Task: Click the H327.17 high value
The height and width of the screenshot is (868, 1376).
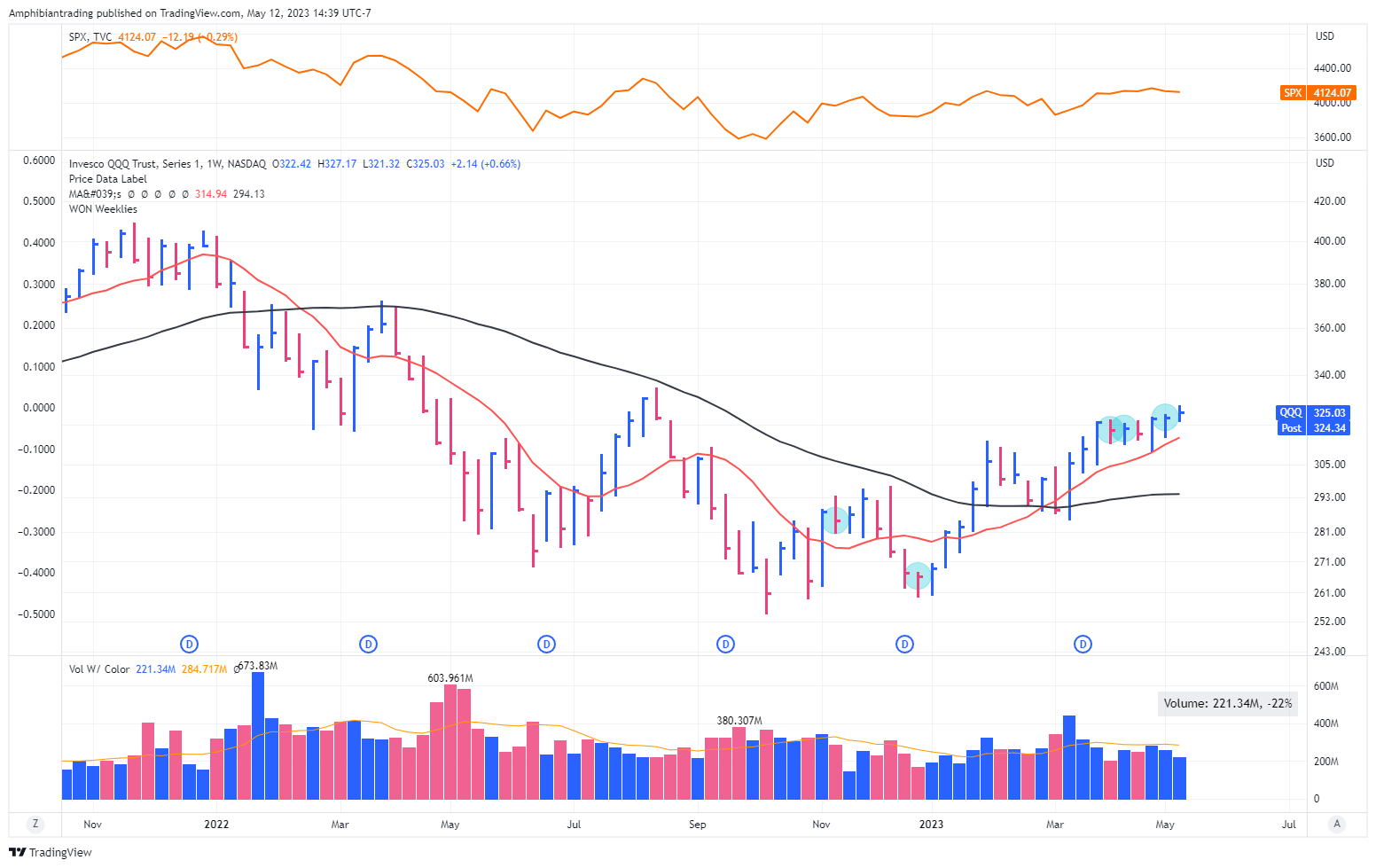Action: 337,164
